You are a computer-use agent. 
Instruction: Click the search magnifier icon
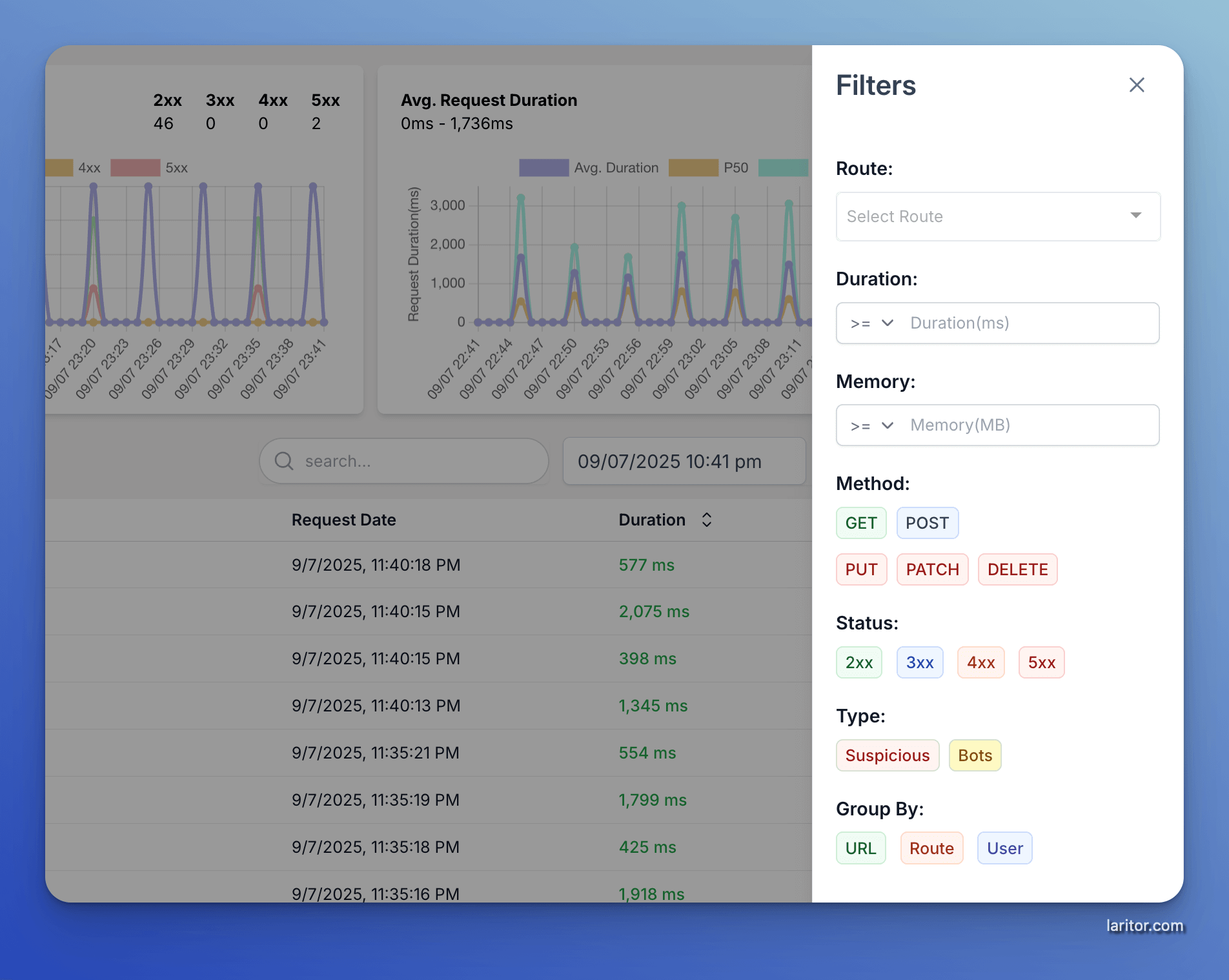point(284,461)
